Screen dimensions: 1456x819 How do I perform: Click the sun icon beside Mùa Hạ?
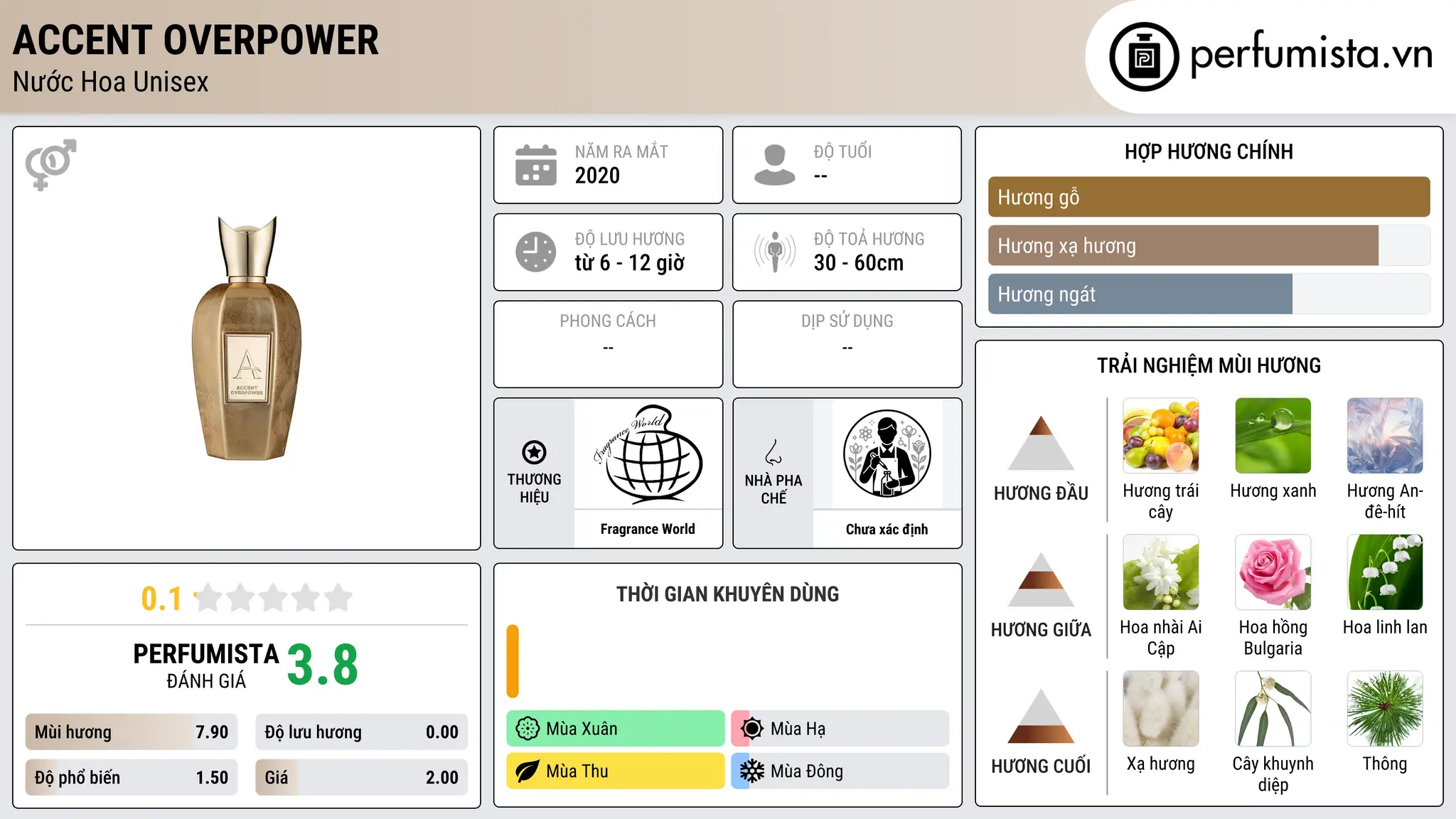click(x=752, y=729)
